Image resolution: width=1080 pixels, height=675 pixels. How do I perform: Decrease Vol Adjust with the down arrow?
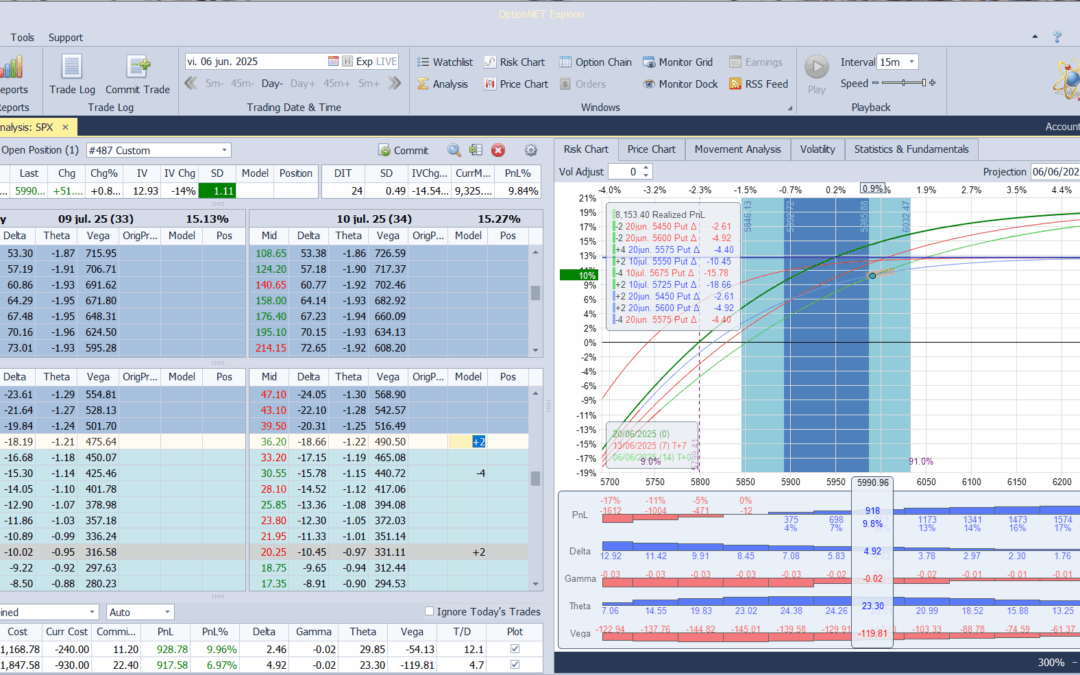(x=646, y=176)
